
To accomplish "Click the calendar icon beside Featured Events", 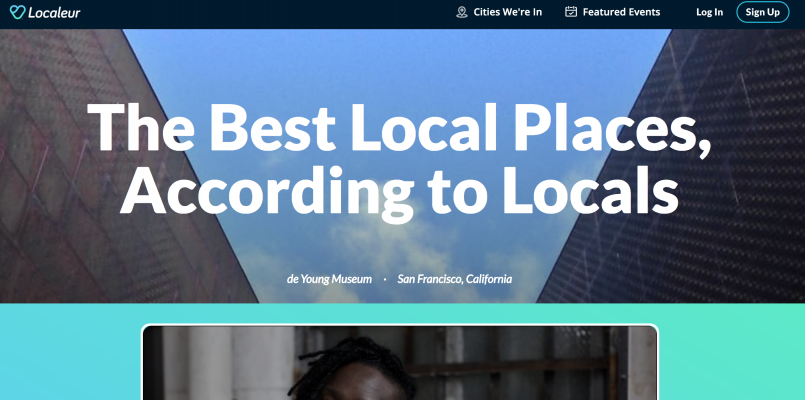I will 571,12.
